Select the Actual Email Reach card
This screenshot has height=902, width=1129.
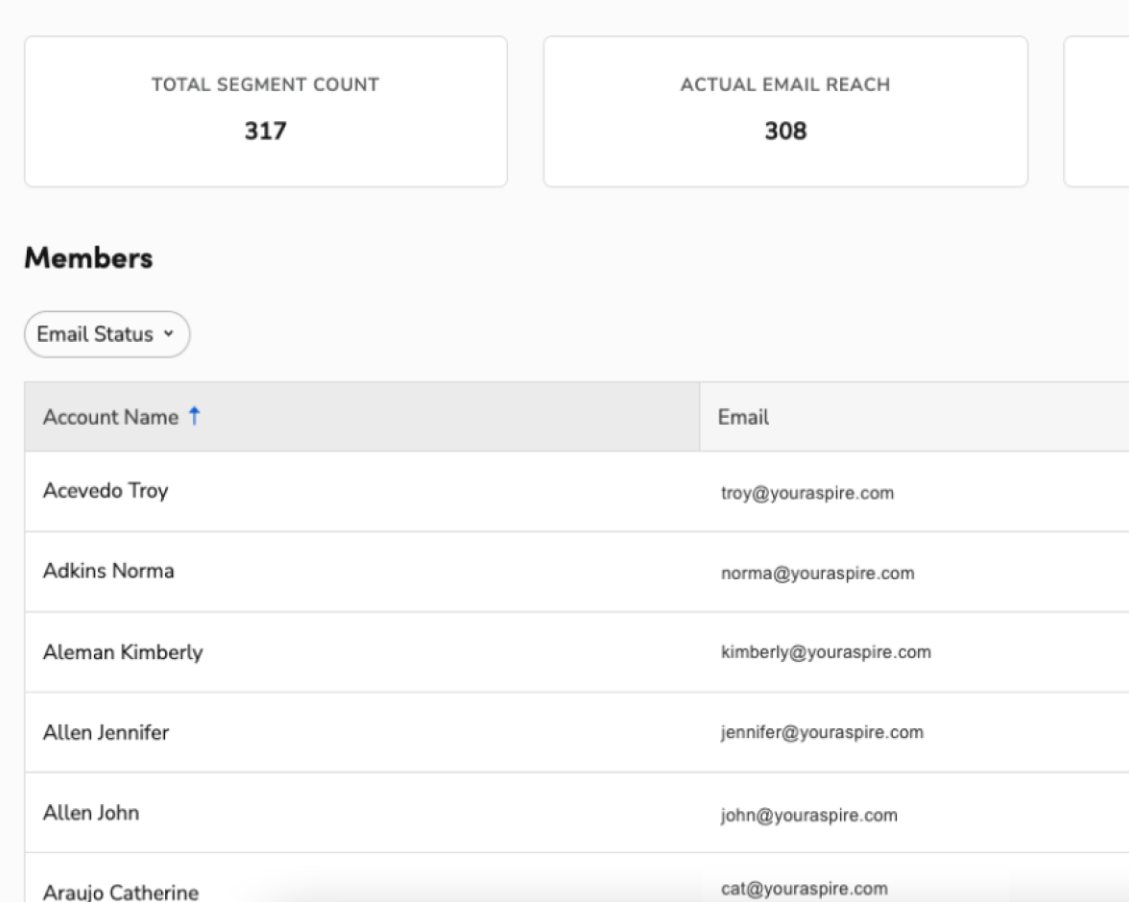785,108
